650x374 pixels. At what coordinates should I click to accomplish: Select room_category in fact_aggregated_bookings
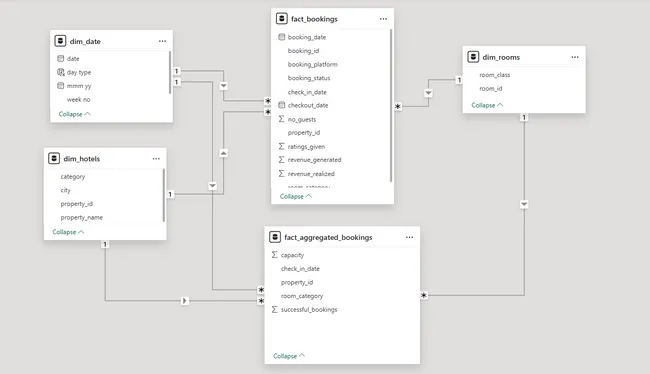302,296
